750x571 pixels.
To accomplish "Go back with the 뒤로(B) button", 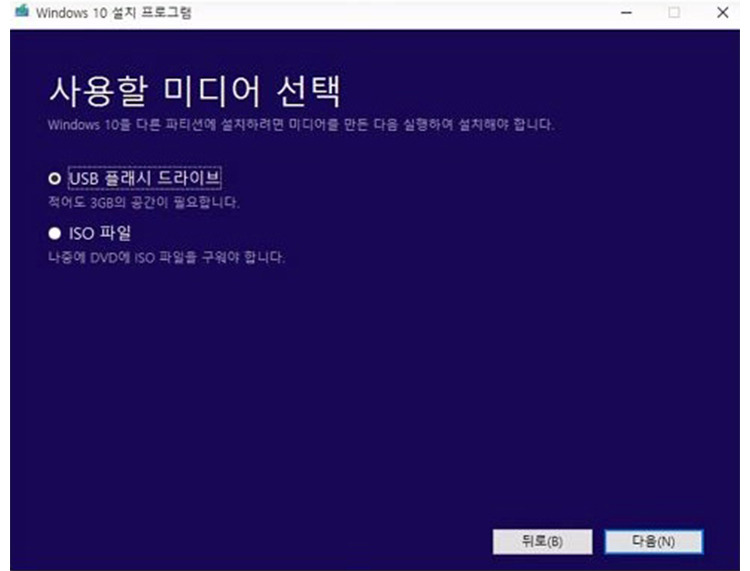I will click(x=542, y=541).
